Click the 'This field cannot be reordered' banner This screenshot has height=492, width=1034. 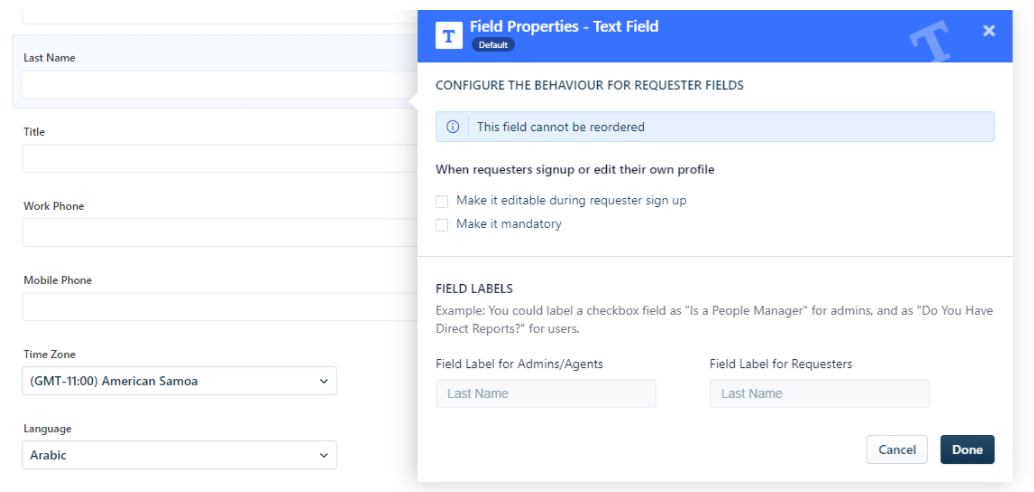coord(715,127)
